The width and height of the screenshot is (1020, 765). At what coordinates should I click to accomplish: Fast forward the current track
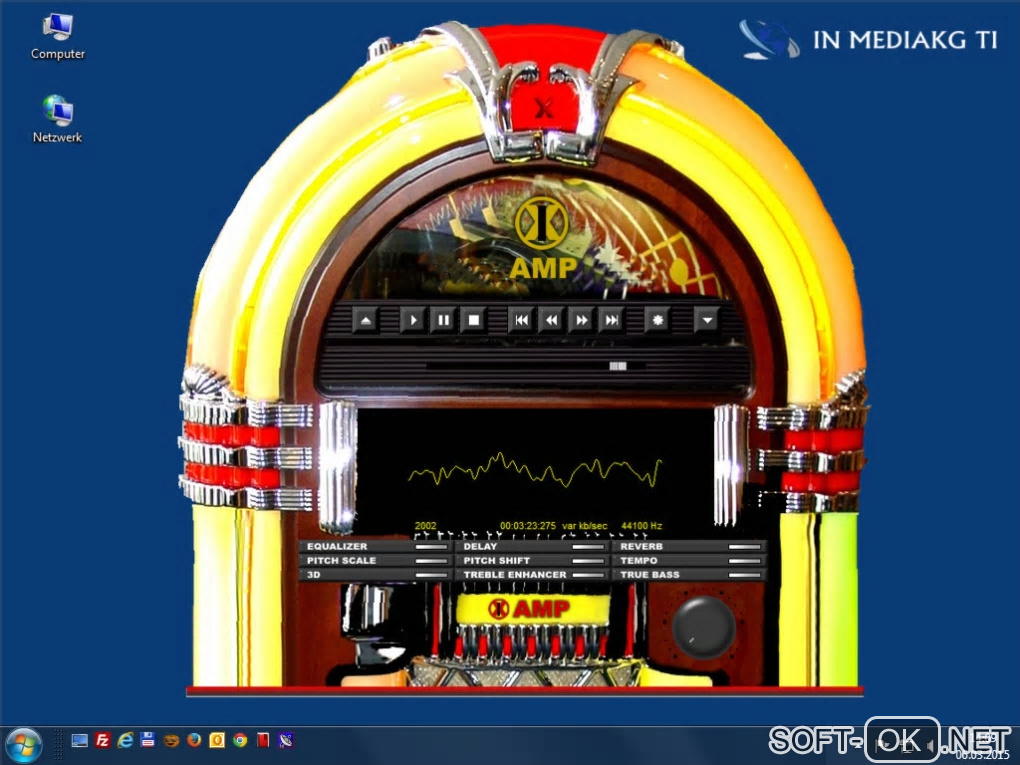[582, 320]
